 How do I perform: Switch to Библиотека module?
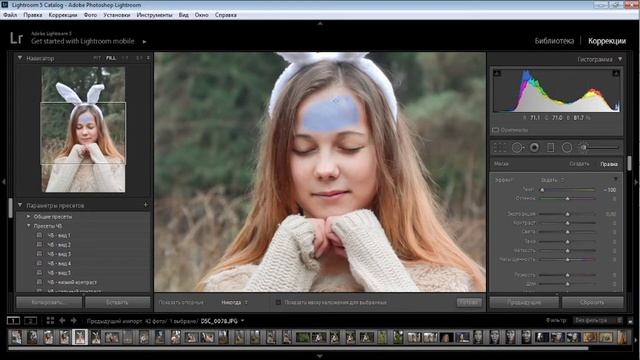[554, 41]
